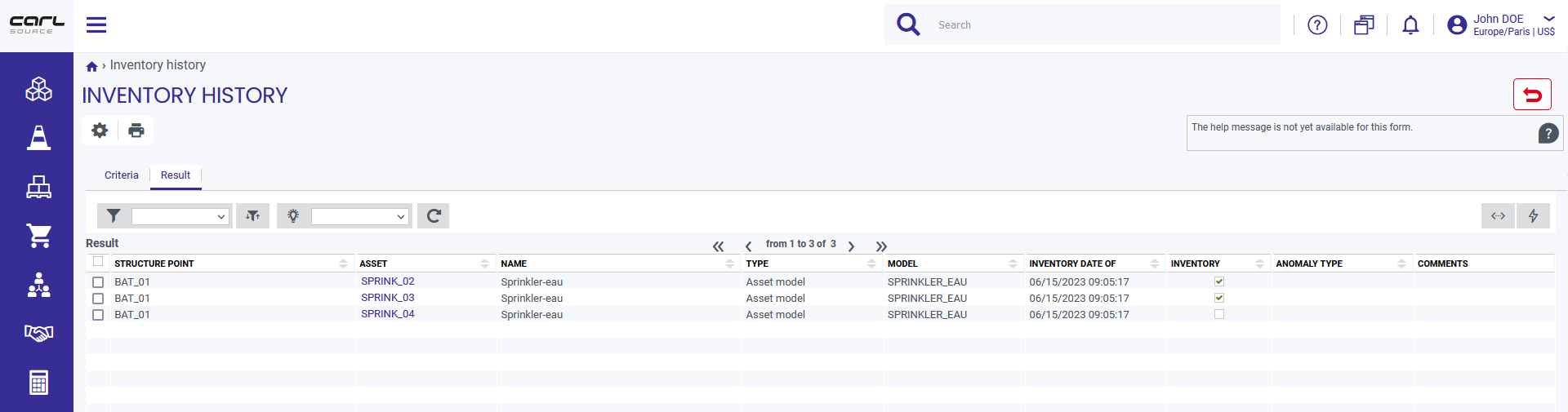The width and height of the screenshot is (1568, 412).
Task: Click the red back arrow button
Action: point(1532,95)
